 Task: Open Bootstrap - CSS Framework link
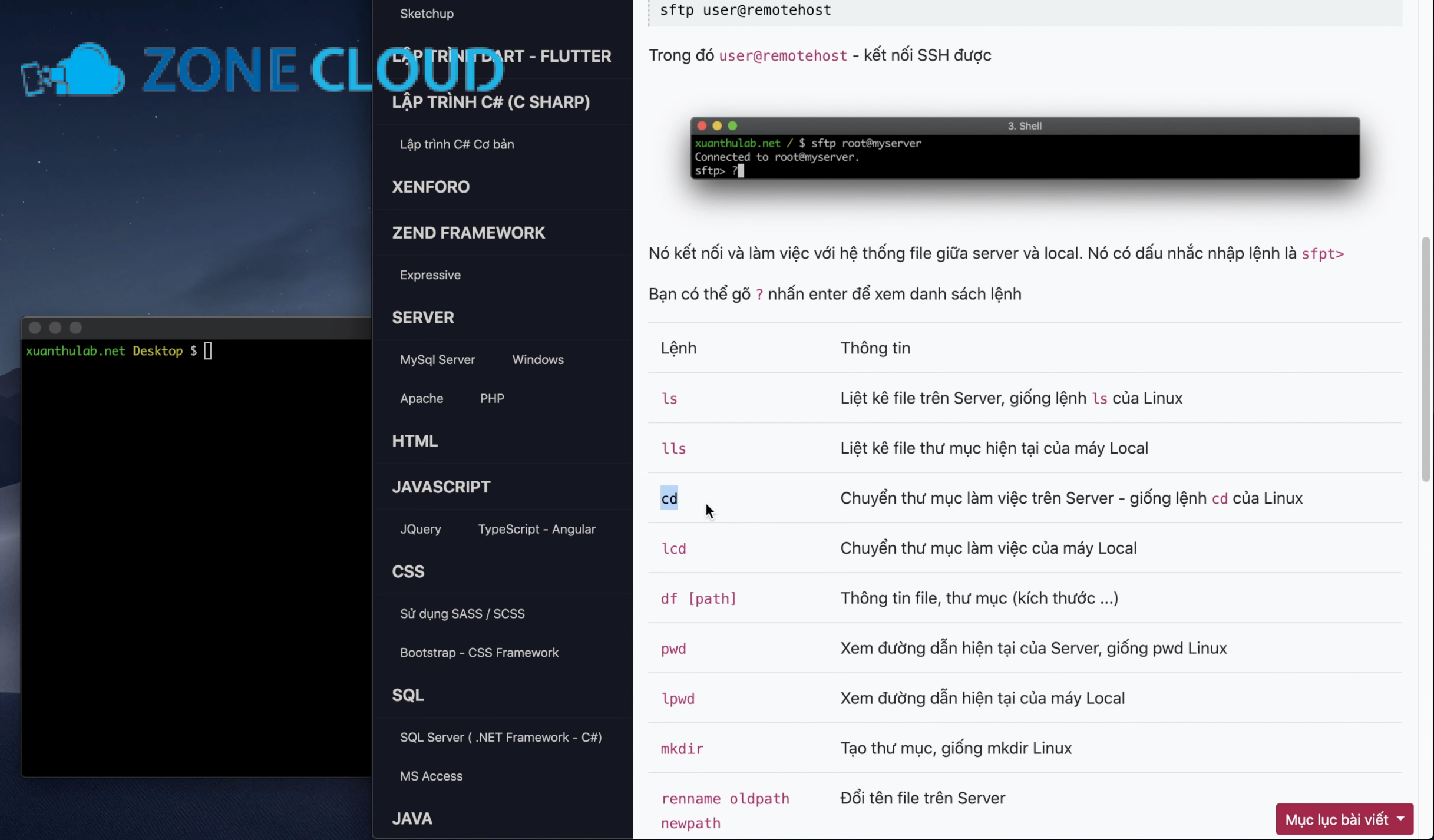tap(479, 653)
